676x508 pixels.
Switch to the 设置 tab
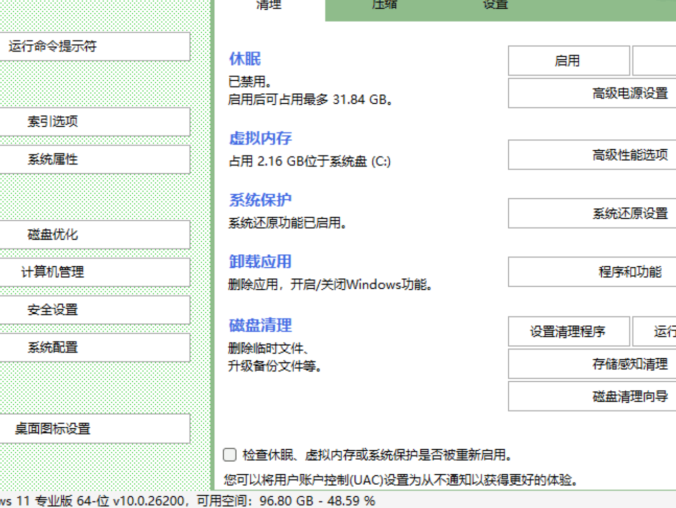click(495, 5)
